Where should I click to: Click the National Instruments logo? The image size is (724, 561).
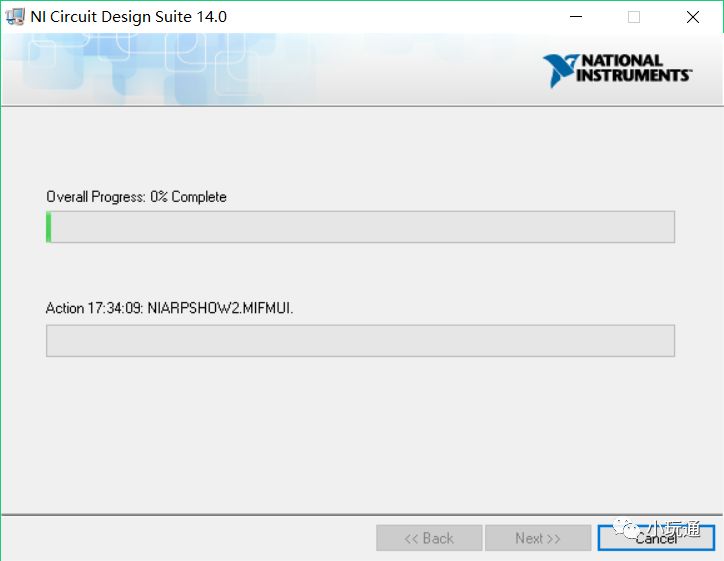click(617, 70)
